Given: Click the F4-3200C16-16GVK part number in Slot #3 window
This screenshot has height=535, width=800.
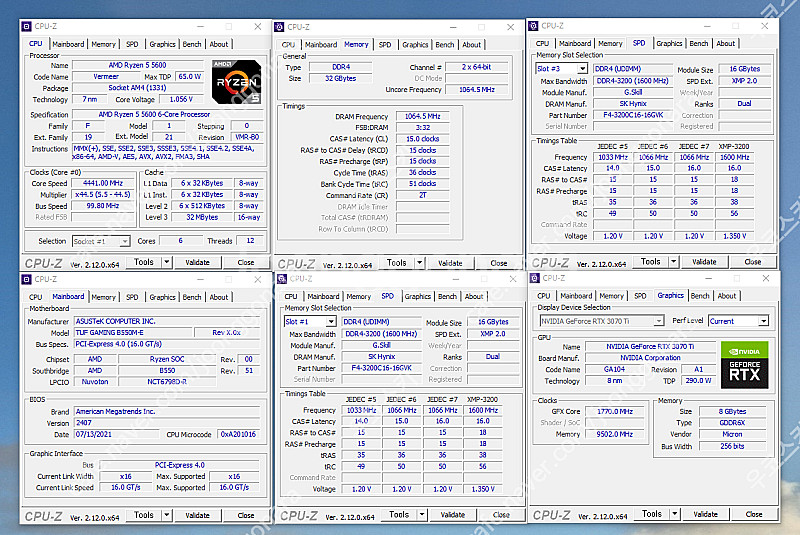Looking at the screenshot, I should click(x=633, y=115).
